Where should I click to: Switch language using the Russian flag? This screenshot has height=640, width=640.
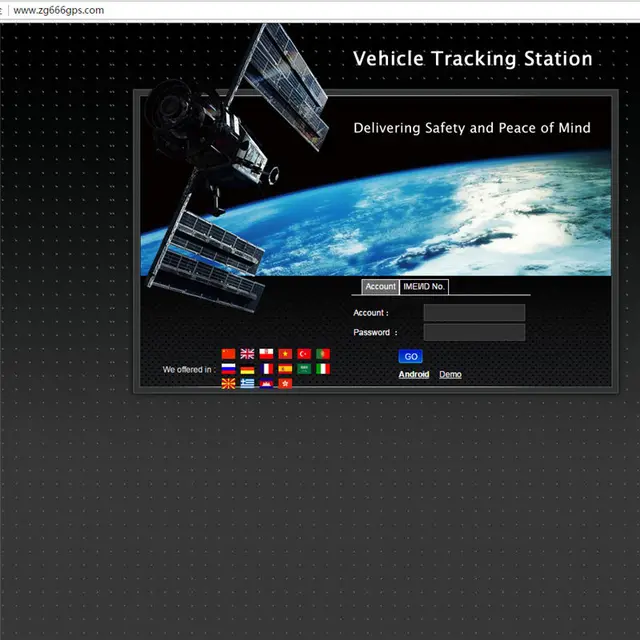point(228,369)
